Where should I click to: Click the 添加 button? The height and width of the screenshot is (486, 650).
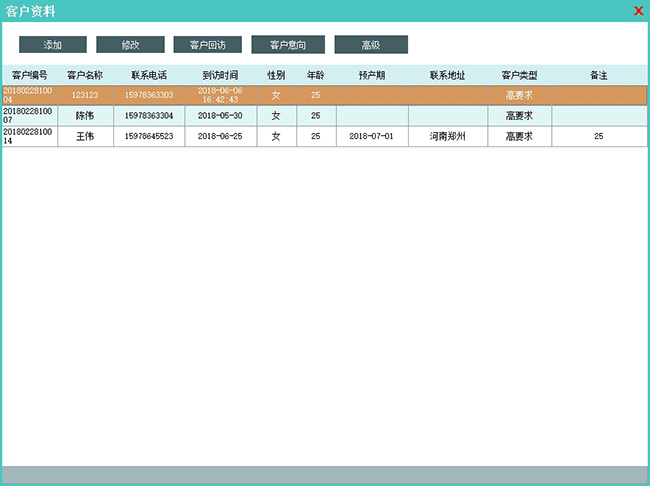click(53, 45)
